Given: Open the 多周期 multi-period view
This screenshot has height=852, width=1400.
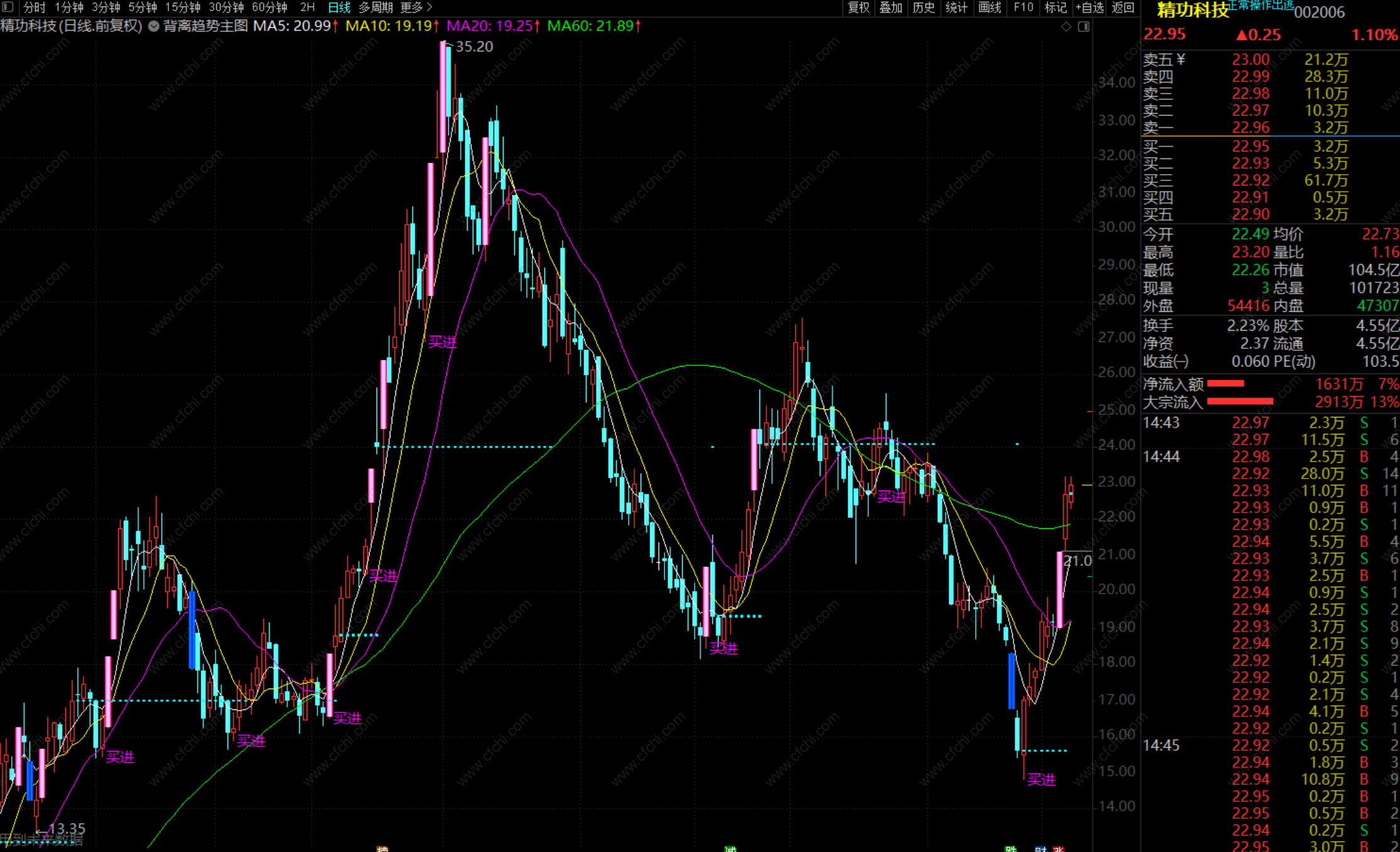Looking at the screenshot, I should click(x=375, y=8).
